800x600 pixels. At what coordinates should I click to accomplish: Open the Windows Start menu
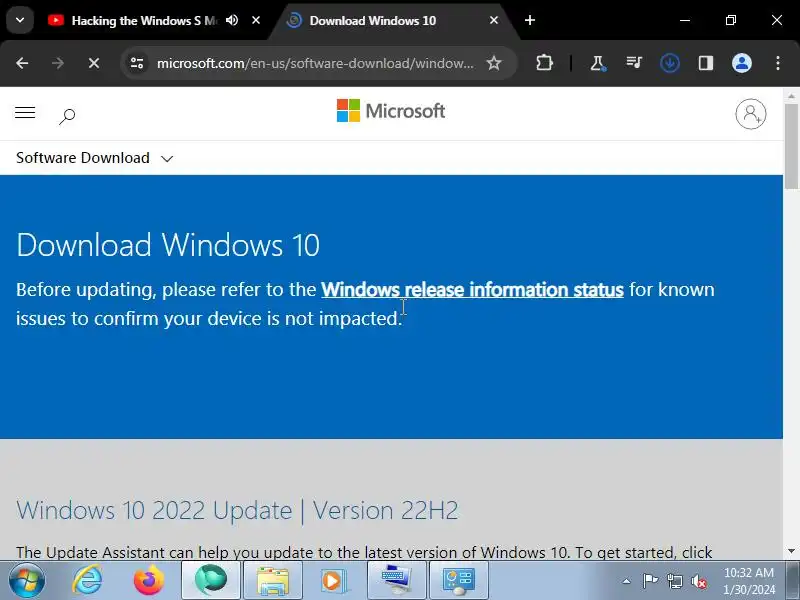[27, 581]
